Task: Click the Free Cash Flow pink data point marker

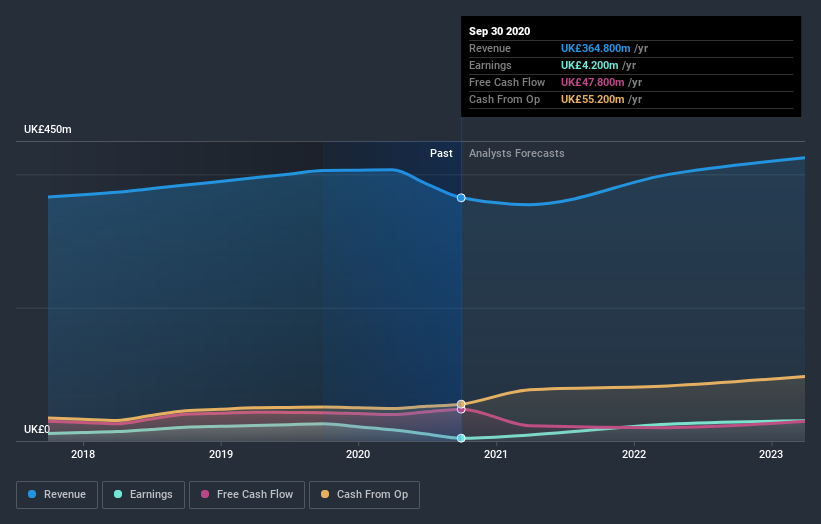Action: tap(461, 410)
